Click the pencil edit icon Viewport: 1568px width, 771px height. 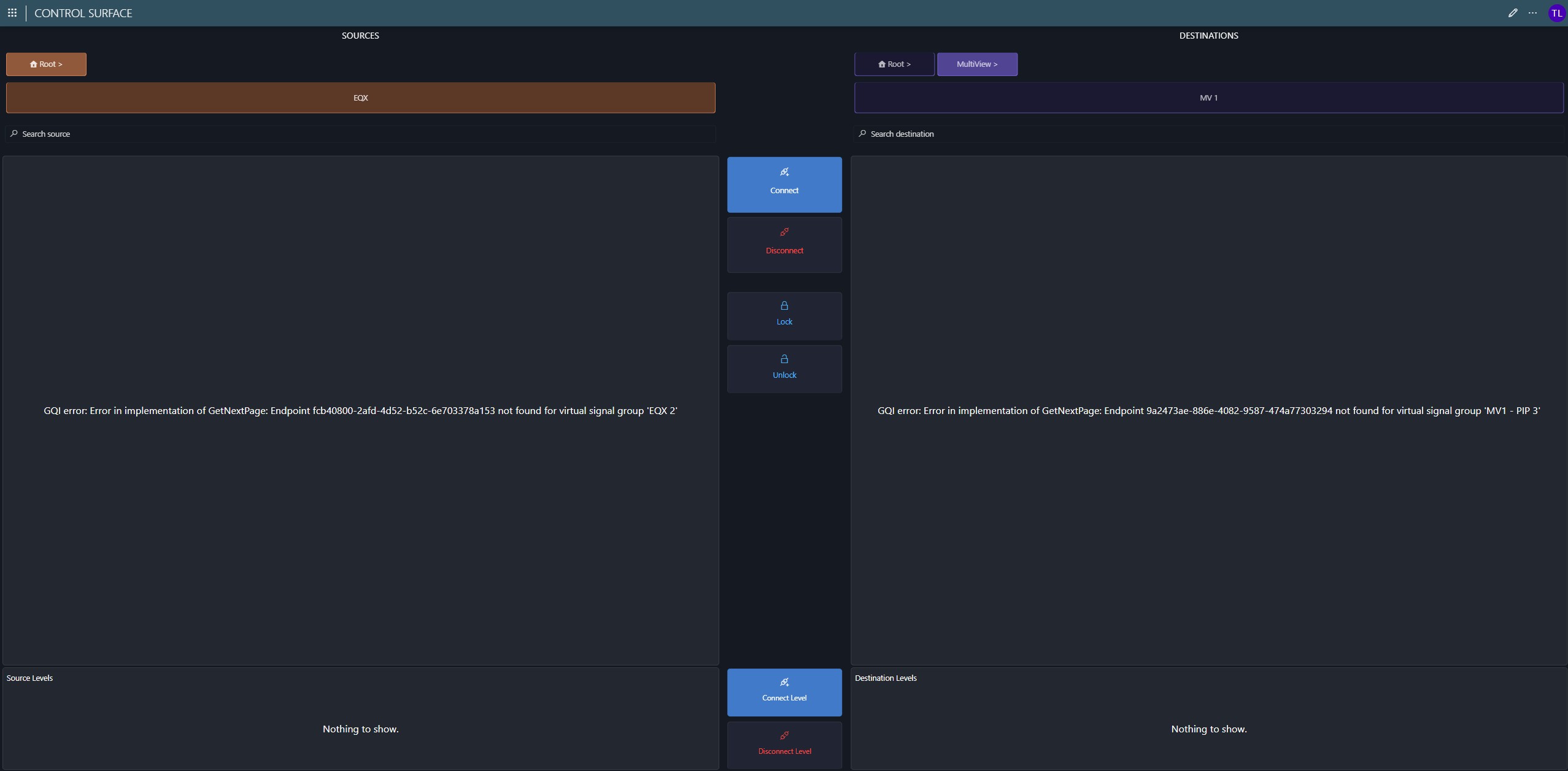tap(1512, 13)
